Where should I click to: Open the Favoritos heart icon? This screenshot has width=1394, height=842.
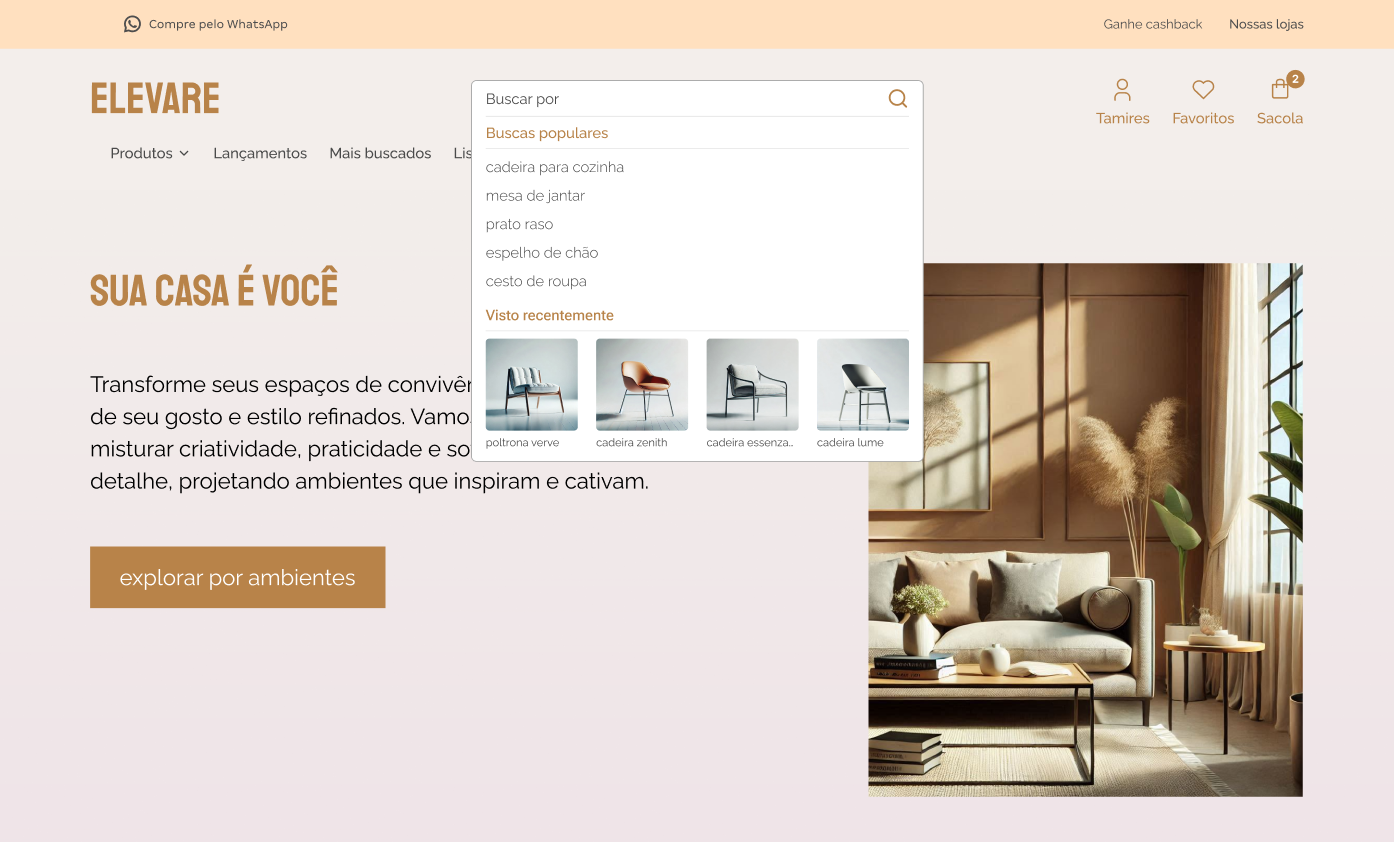(x=1203, y=90)
